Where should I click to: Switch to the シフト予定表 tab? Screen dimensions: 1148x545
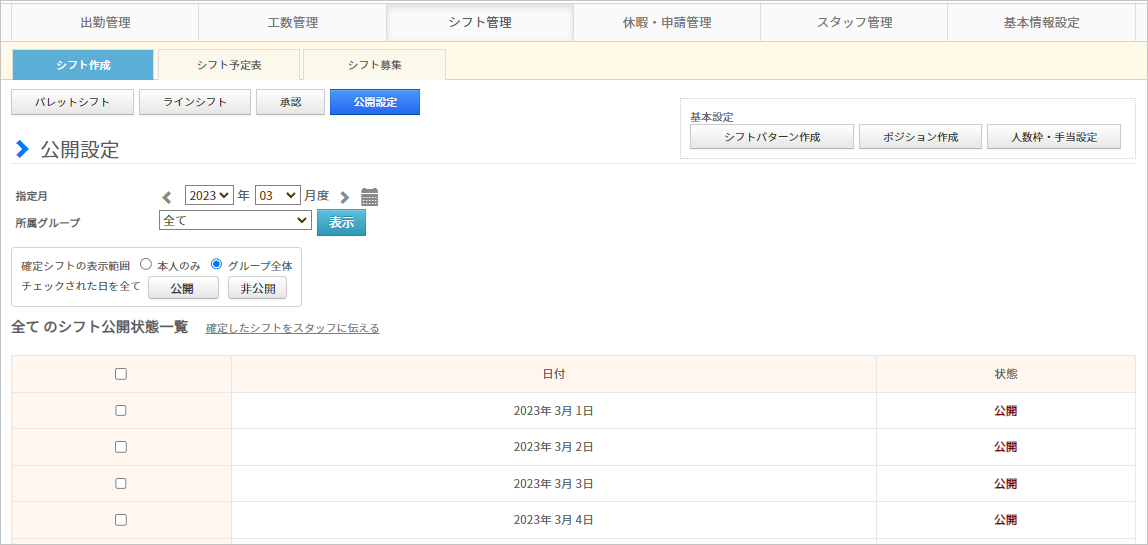tap(229, 65)
